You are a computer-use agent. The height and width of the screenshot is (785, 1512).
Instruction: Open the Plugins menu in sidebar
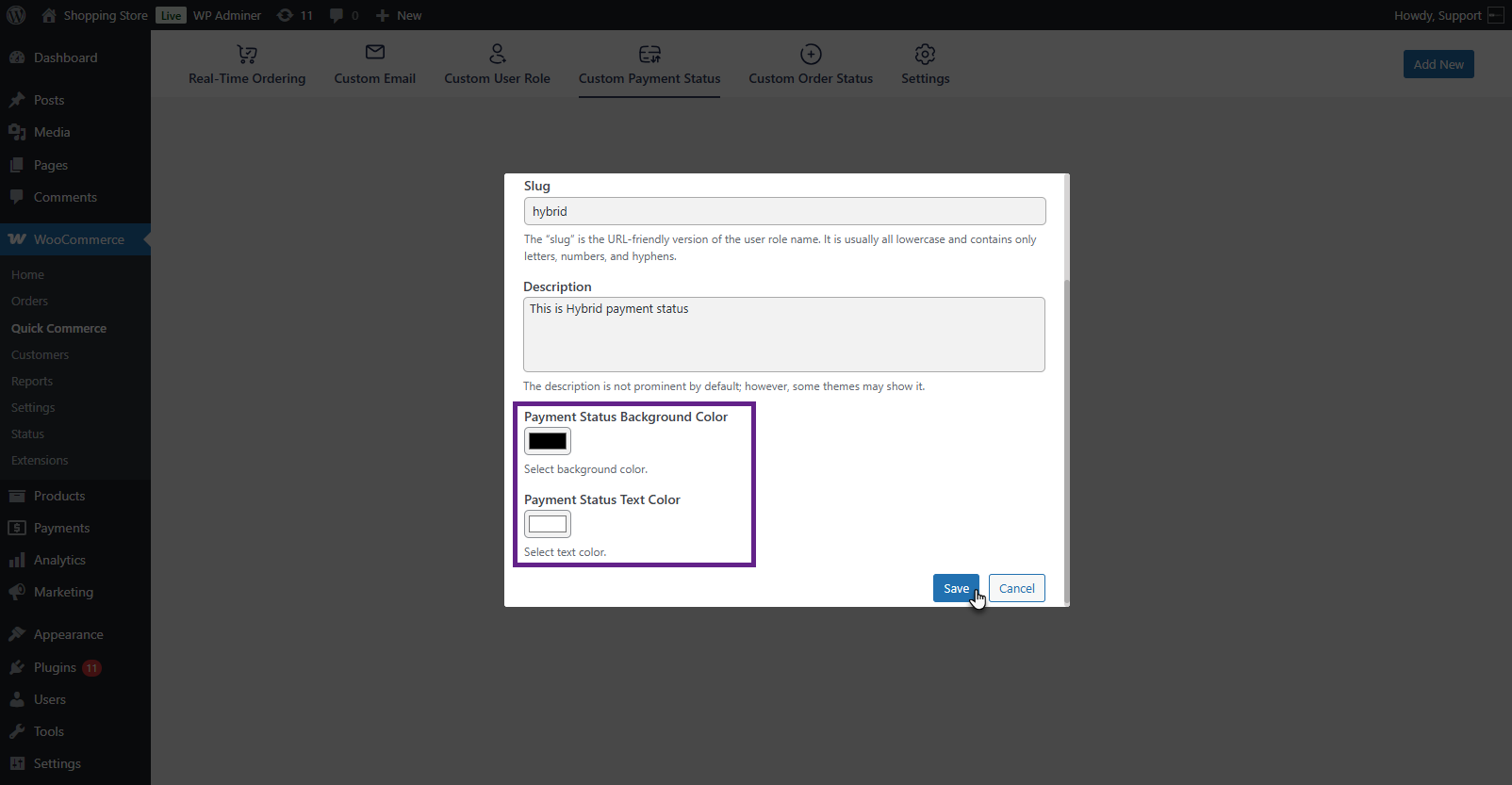55,667
